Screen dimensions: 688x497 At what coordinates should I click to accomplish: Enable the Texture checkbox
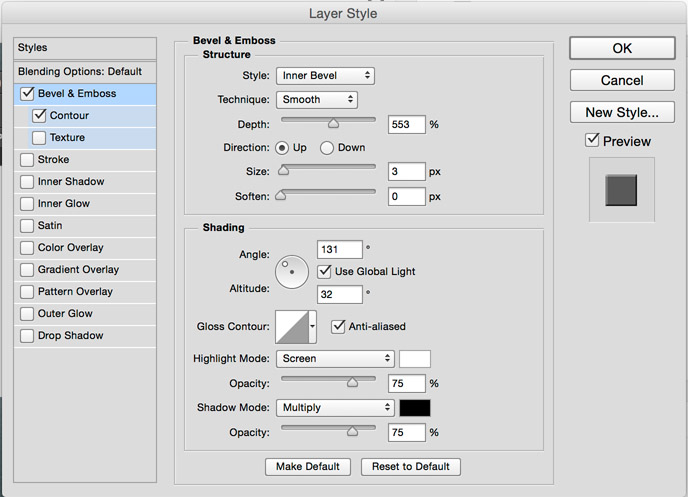pyautogui.click(x=39, y=138)
